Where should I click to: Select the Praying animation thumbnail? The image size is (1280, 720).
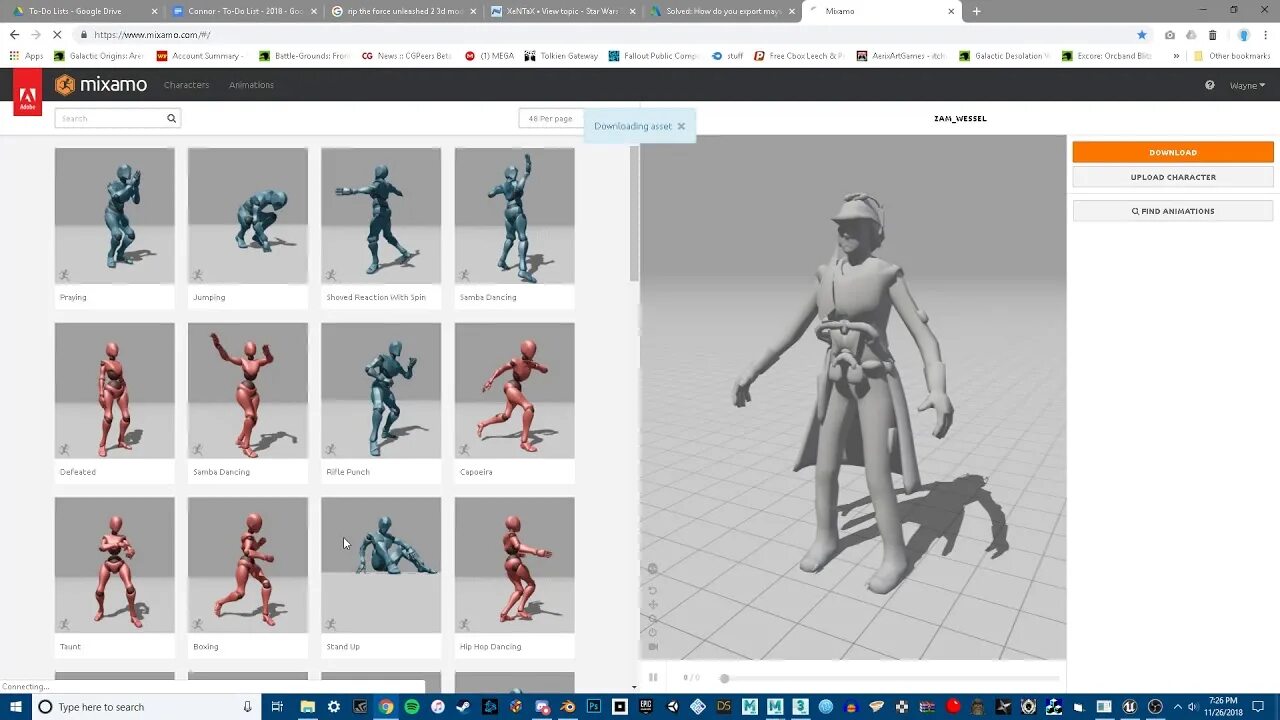click(x=114, y=216)
